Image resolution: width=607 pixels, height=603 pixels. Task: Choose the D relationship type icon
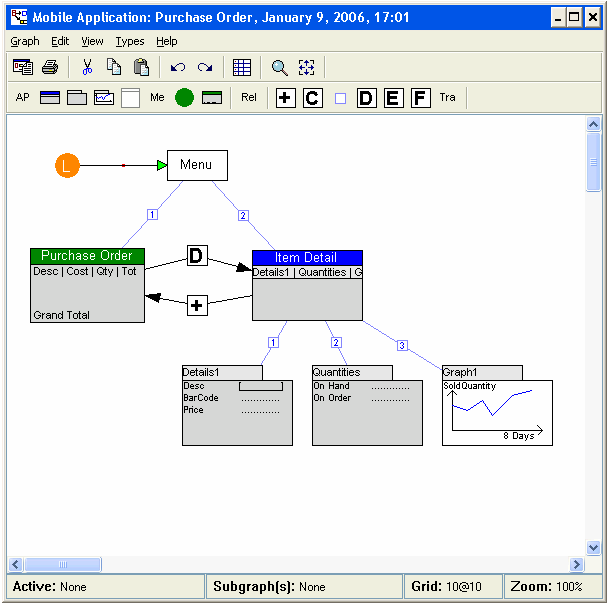pyautogui.click(x=366, y=97)
